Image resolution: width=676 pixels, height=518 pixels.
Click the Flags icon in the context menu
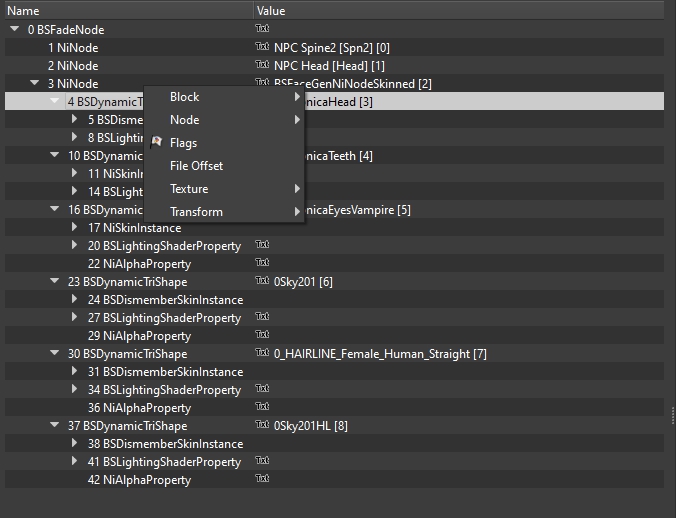[156, 143]
